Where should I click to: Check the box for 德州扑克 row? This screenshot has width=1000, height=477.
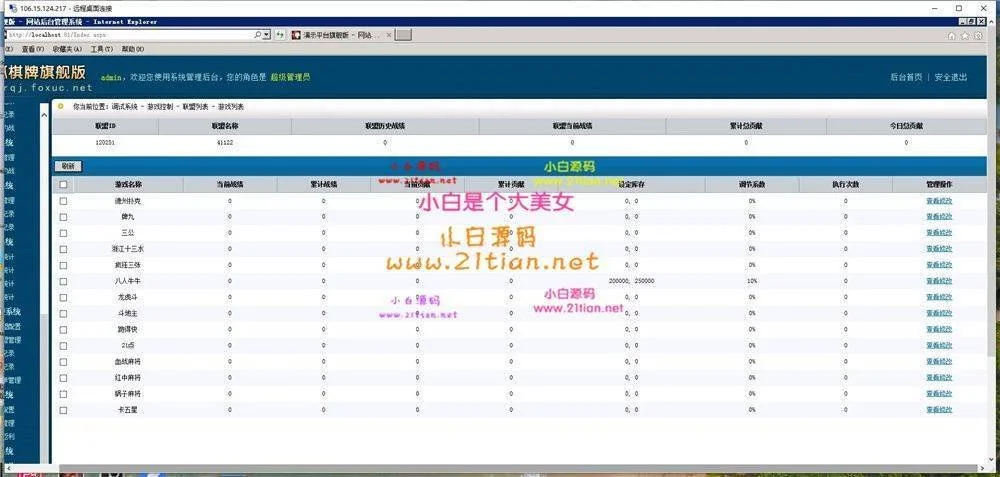pyautogui.click(x=64, y=201)
